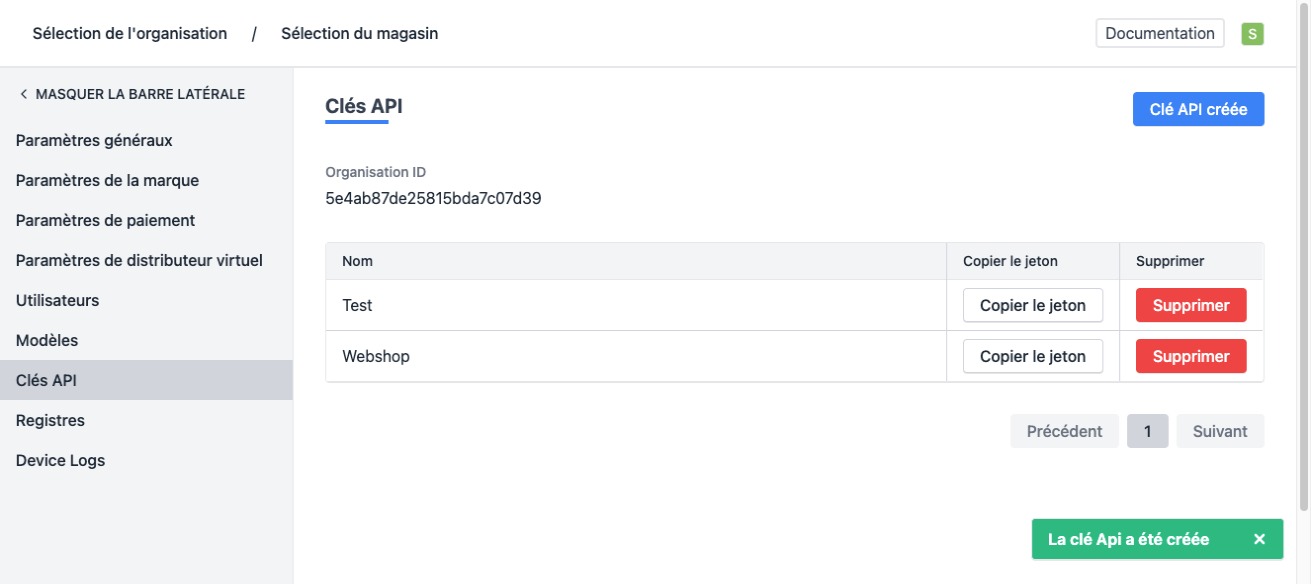Image resolution: width=1311 pixels, height=584 pixels.
Task: Dismiss the 'La clé Api a été créée' notification
Action: point(1259,539)
